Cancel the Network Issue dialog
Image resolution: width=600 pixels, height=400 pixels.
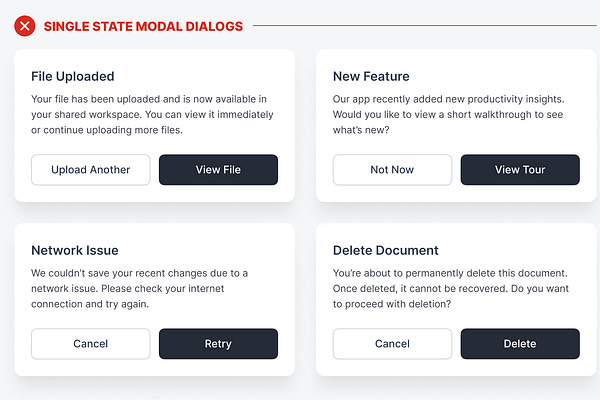point(90,344)
